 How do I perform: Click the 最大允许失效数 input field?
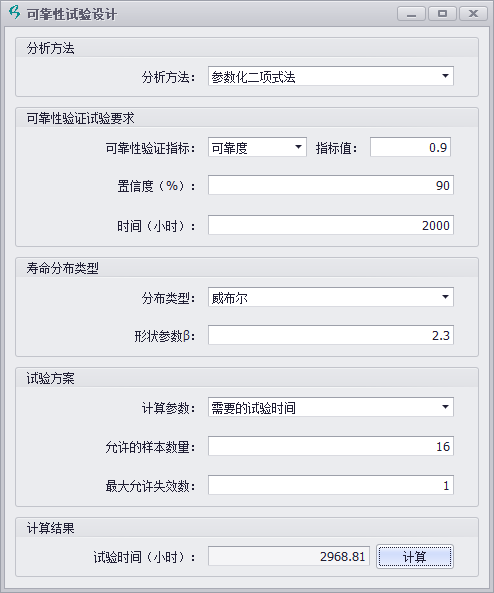pyautogui.click(x=331, y=485)
